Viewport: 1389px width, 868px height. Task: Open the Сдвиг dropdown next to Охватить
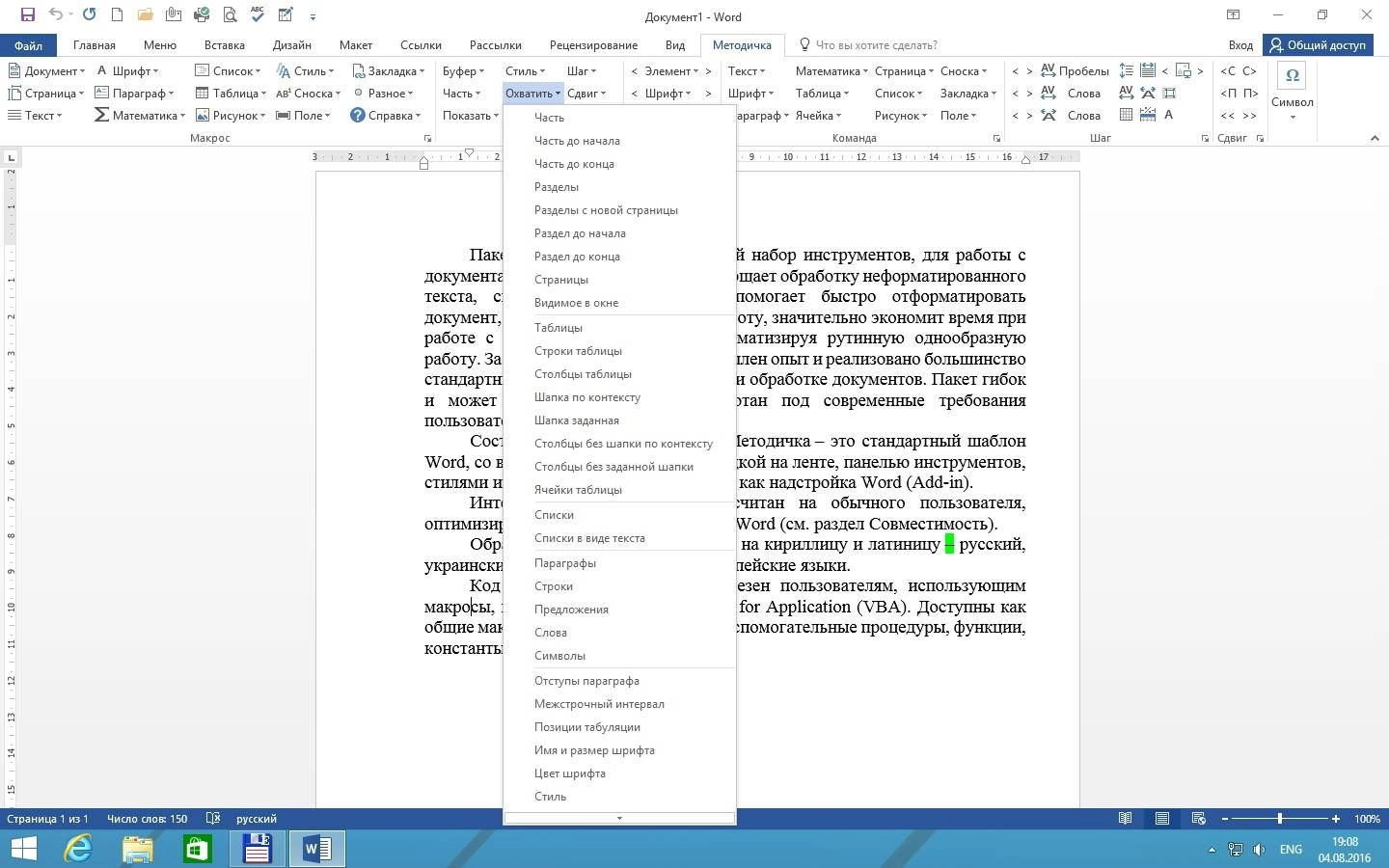coord(586,93)
